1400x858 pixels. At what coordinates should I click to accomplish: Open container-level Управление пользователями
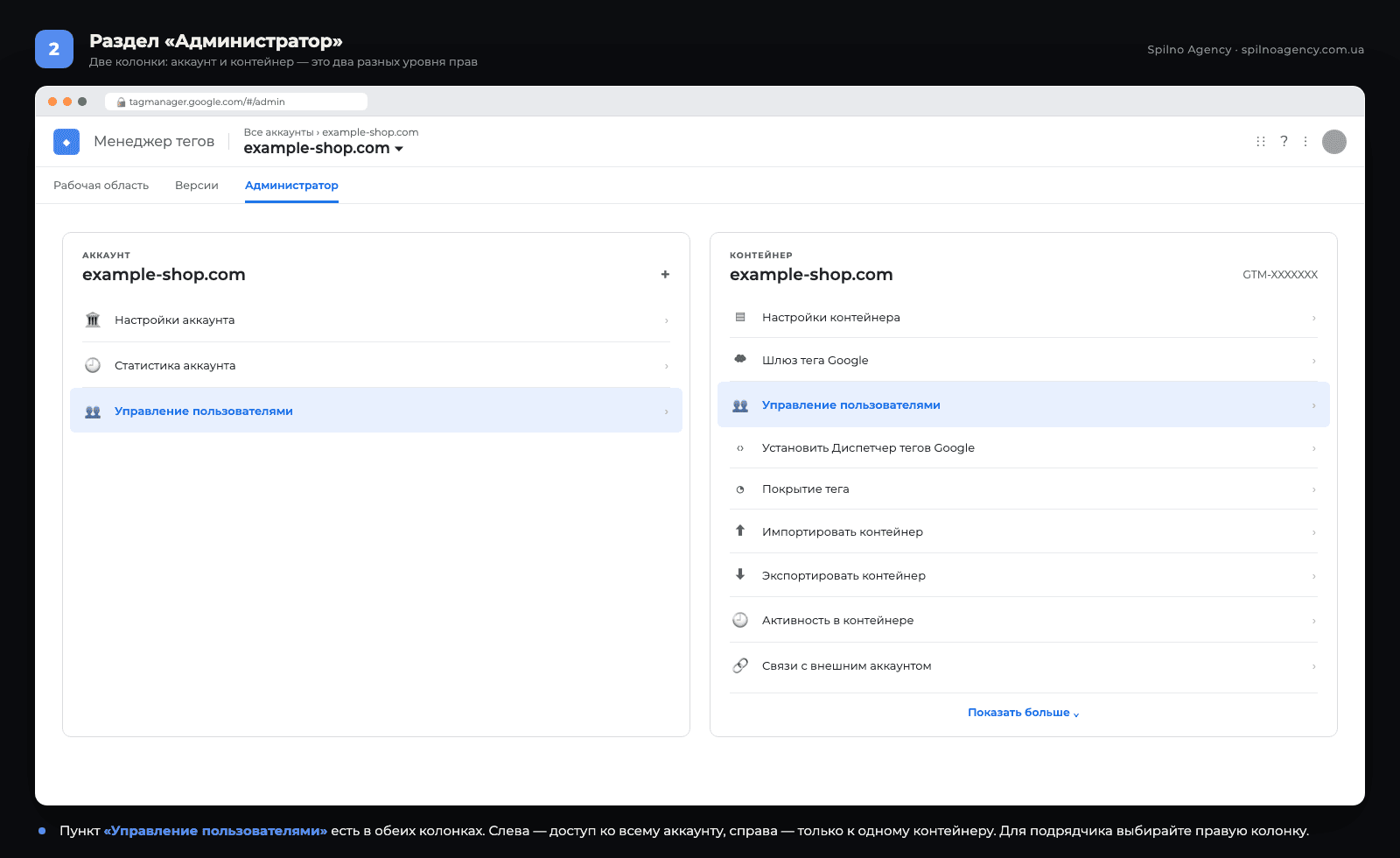pyautogui.click(x=1024, y=404)
